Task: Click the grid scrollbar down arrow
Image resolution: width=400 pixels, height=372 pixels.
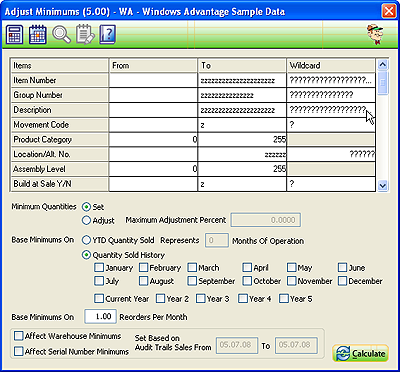Action: pos(383,185)
